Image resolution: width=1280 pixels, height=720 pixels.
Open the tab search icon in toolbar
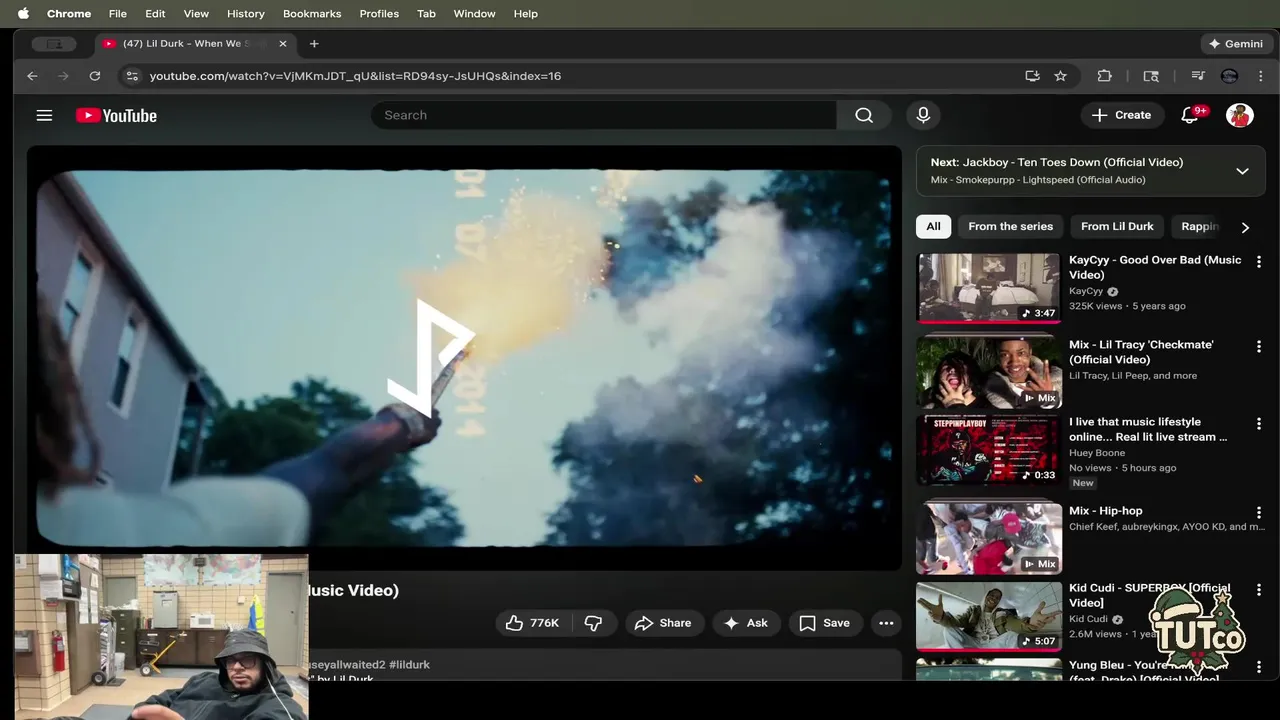[x=1151, y=76]
